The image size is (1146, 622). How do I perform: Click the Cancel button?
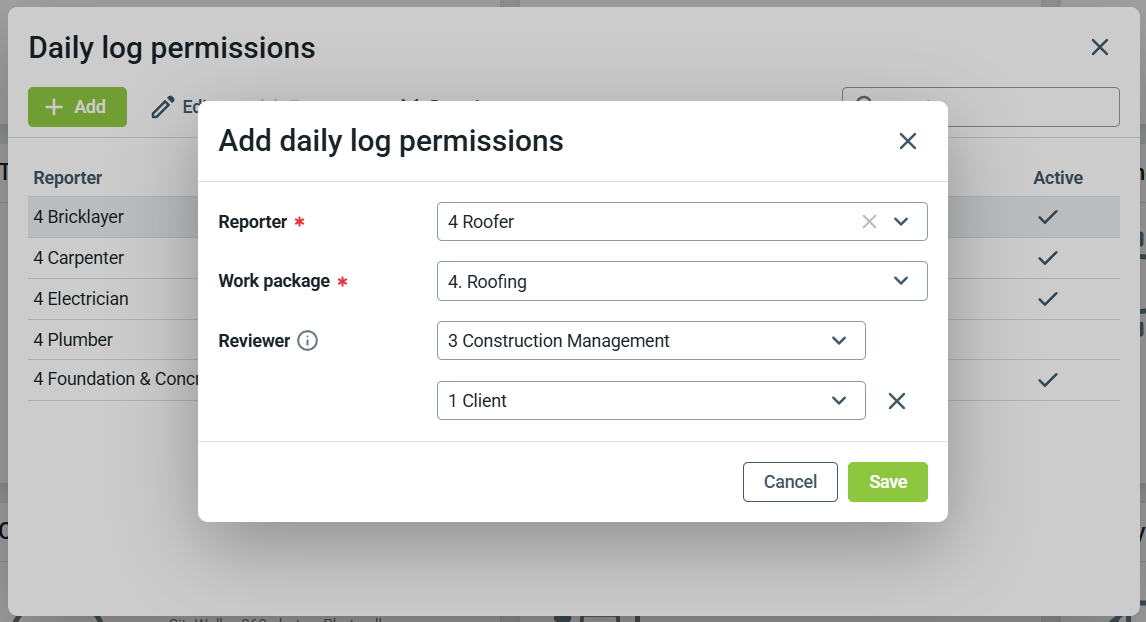point(790,482)
